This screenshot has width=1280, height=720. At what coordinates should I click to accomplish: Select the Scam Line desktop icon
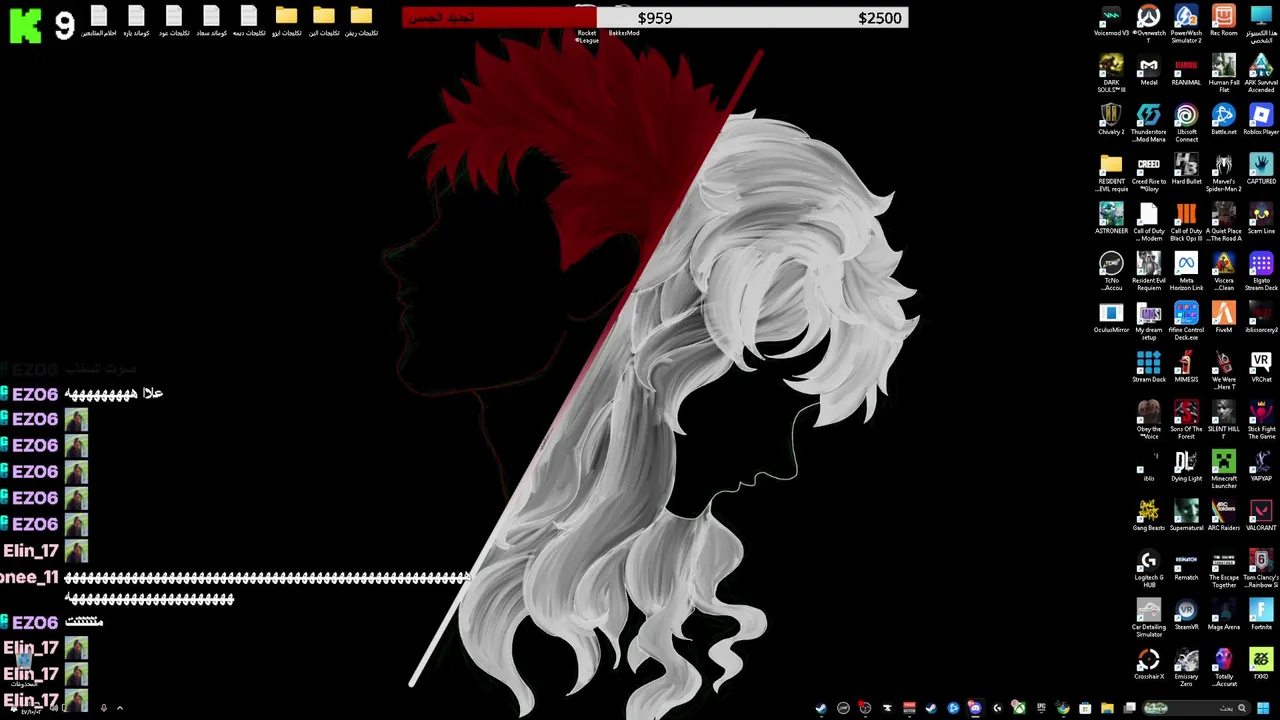click(1261, 219)
